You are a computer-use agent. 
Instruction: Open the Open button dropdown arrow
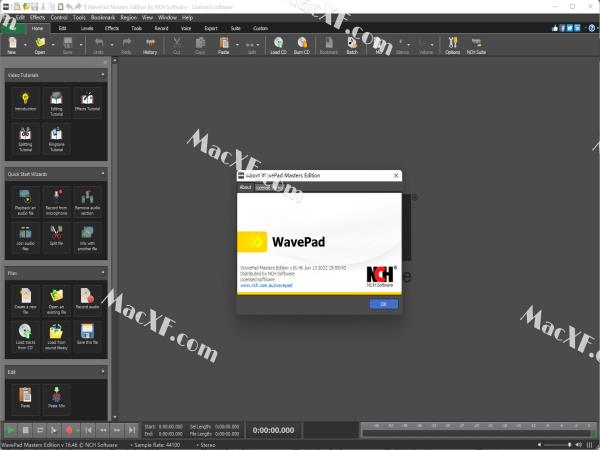(x=53, y=45)
